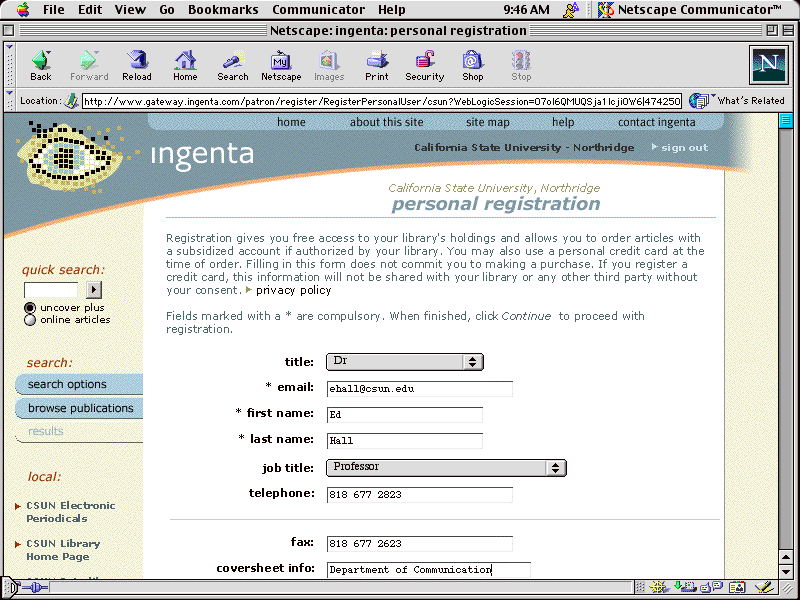Open Search from the toolbar
This screenshot has width=800, height=600.
click(x=233, y=66)
